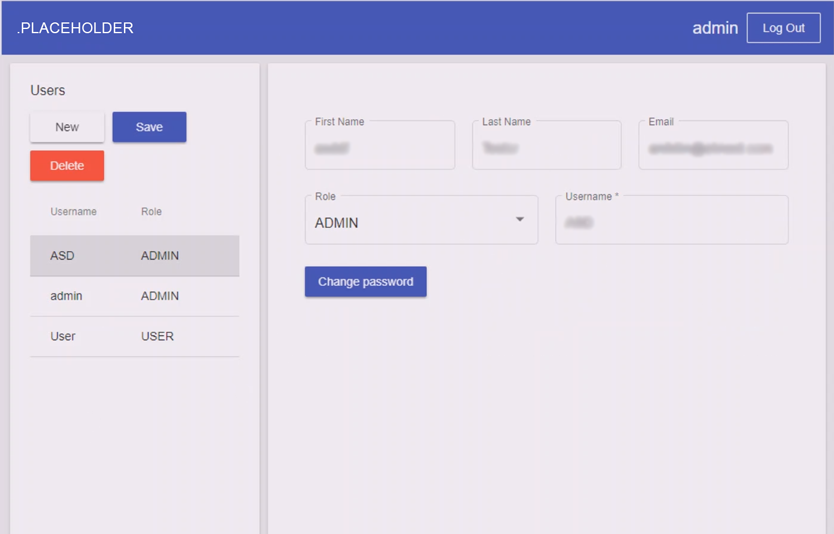Open the Change password dialog
This screenshot has height=534, width=834.
pos(365,282)
